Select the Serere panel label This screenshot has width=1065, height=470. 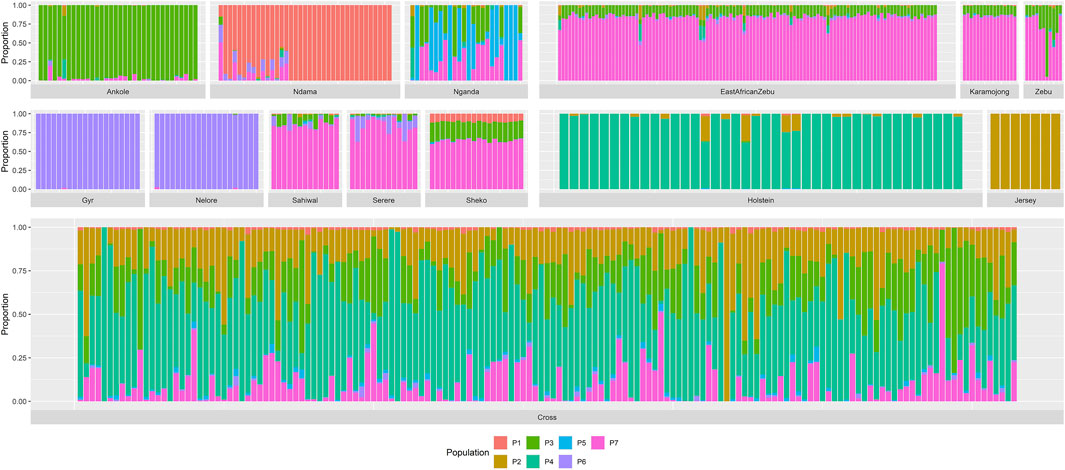383,200
